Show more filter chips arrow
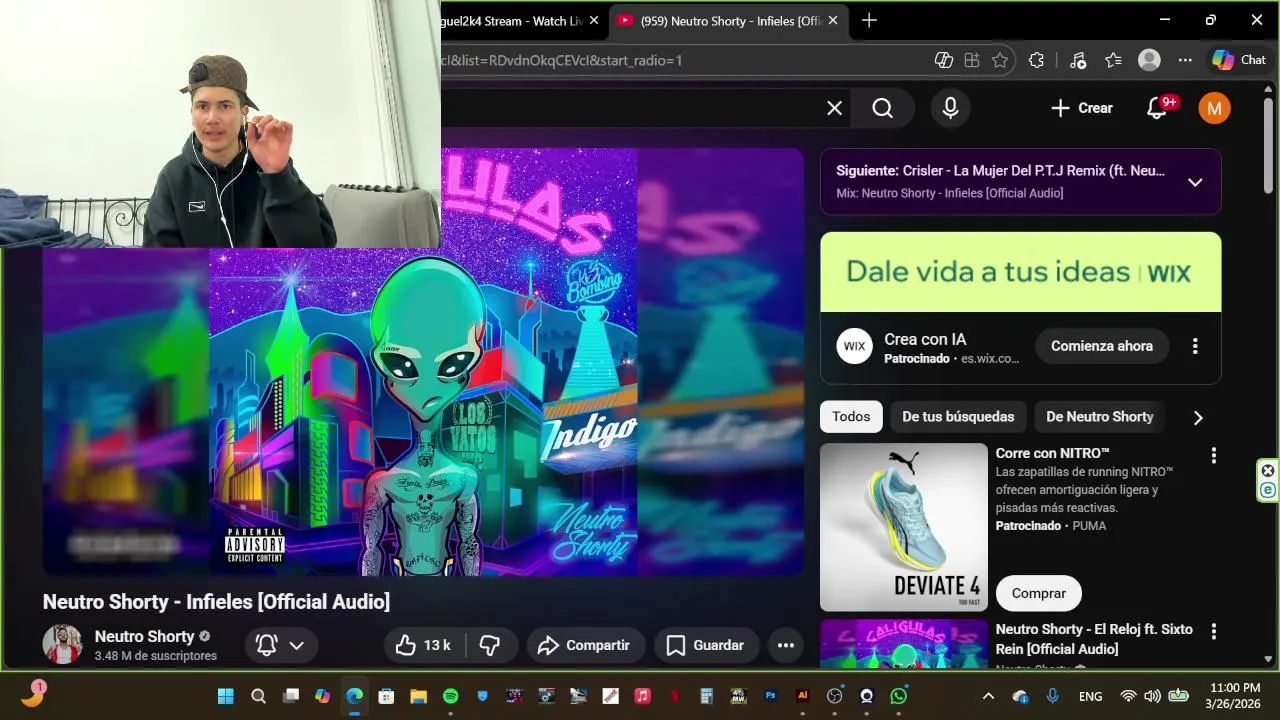 tap(1198, 417)
